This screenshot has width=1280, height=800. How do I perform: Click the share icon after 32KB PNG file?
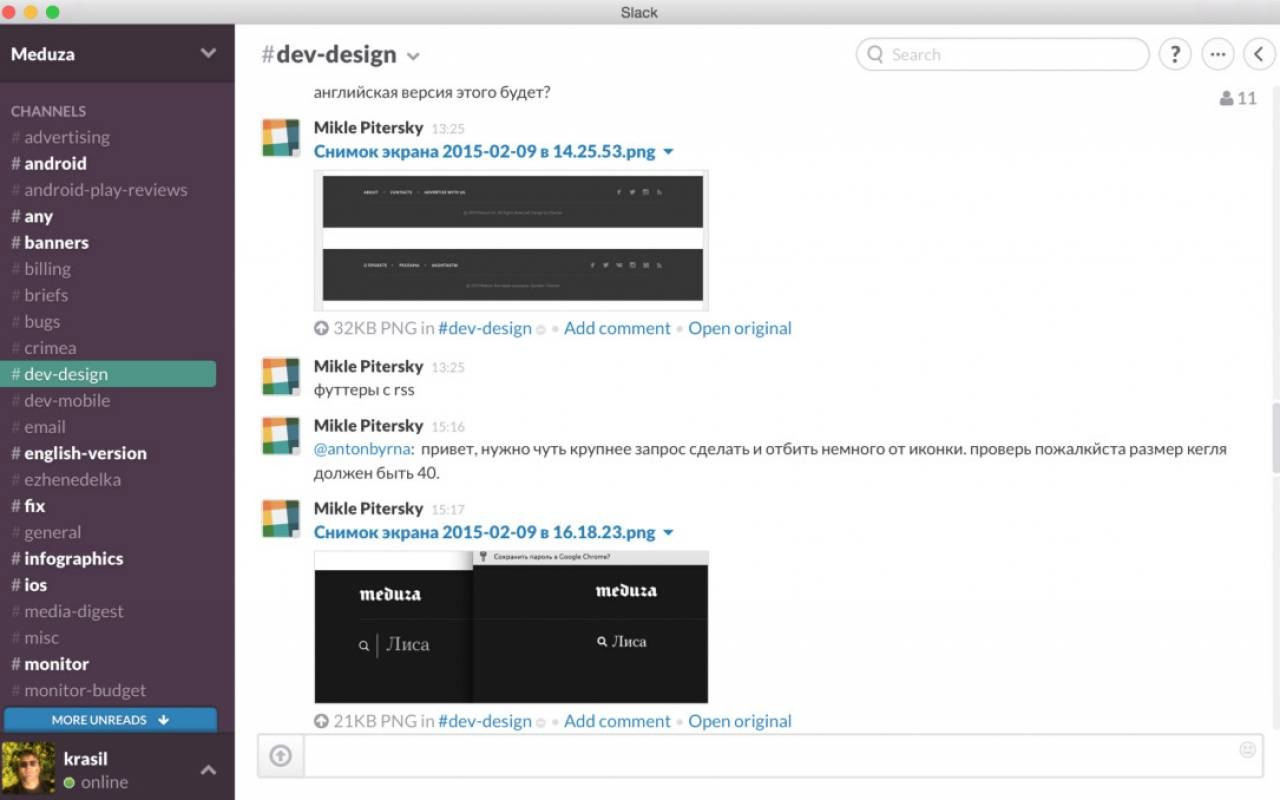[x=541, y=329]
